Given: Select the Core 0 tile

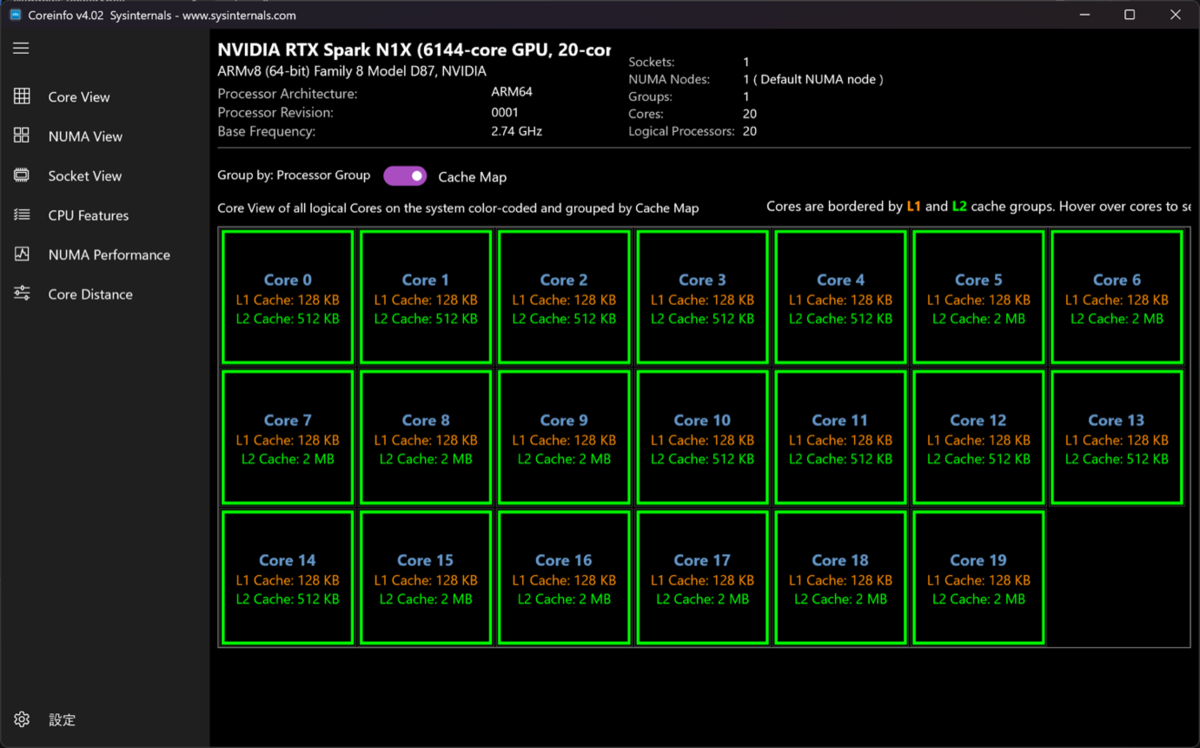Looking at the screenshot, I should coord(288,297).
